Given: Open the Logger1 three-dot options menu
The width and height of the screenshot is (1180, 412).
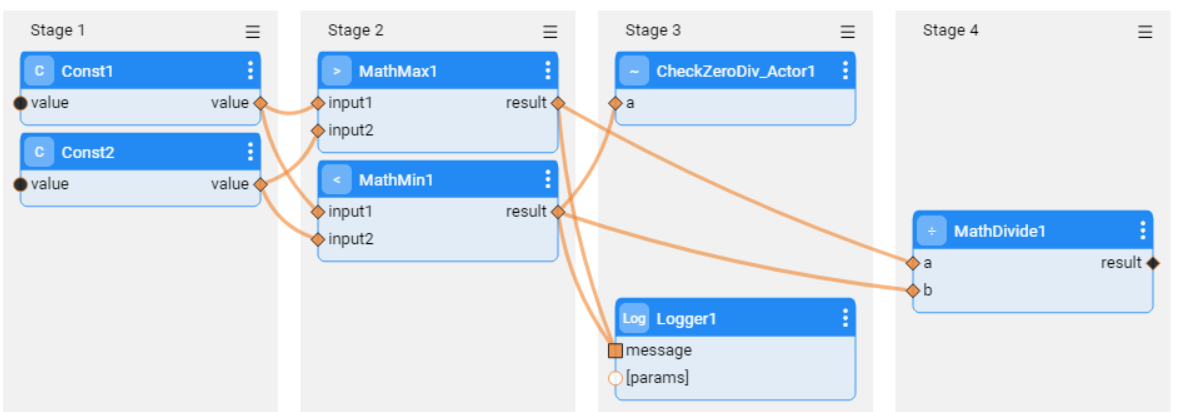Looking at the screenshot, I should [x=845, y=318].
